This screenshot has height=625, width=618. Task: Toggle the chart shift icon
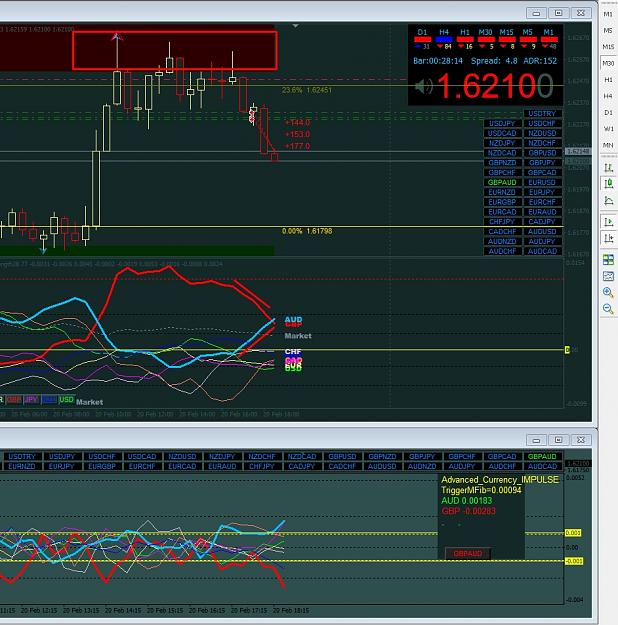coord(608,238)
